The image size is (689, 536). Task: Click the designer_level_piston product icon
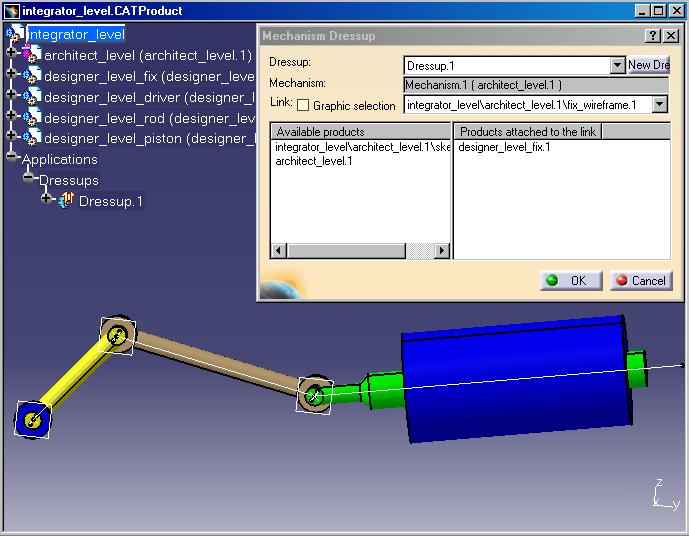click(x=31, y=138)
